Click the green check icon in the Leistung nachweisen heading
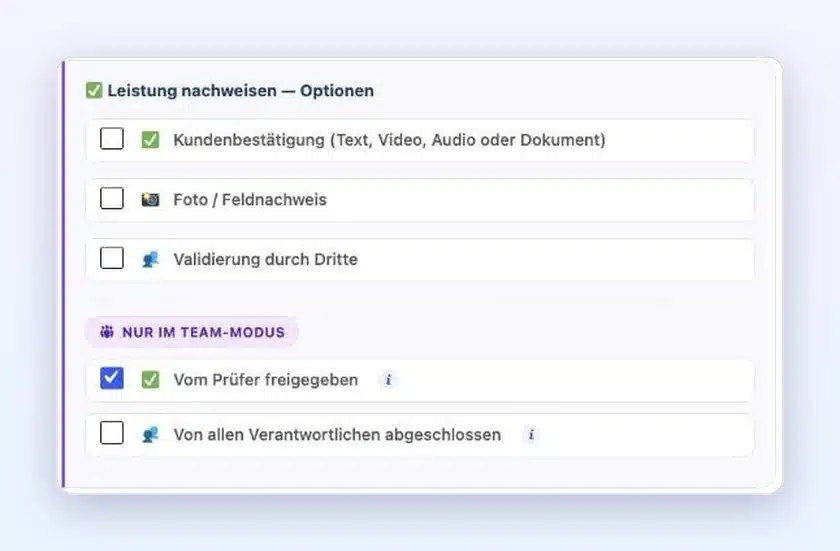 tap(94, 90)
